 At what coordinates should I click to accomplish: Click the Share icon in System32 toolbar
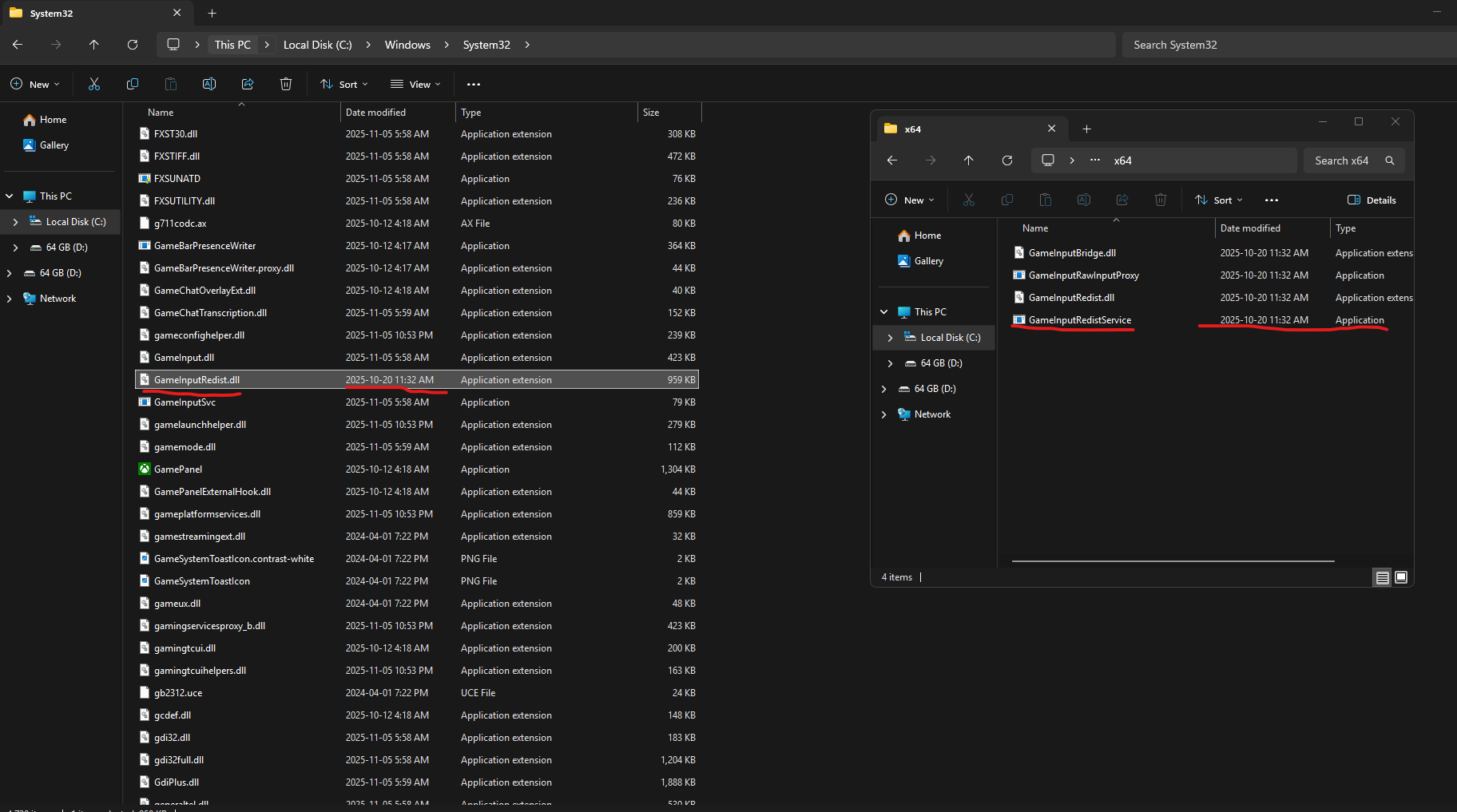click(248, 84)
